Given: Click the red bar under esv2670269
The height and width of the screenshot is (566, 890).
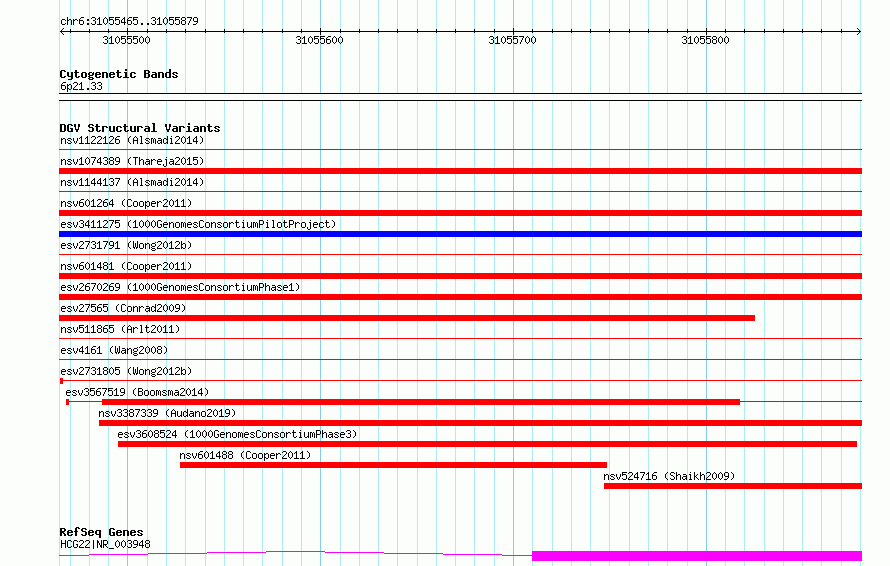Looking at the screenshot, I should click(460, 297).
